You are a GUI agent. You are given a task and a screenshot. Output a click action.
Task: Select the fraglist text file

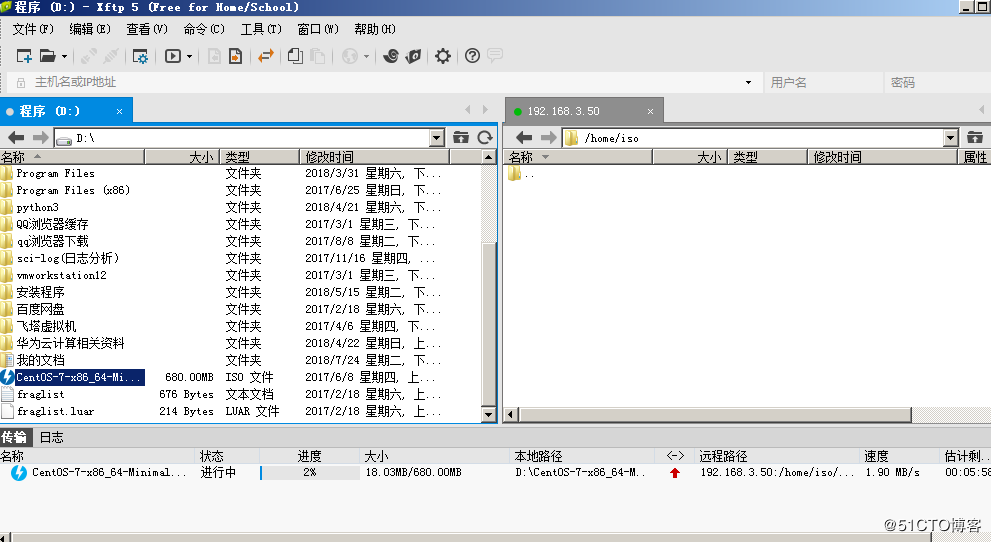(x=40, y=394)
